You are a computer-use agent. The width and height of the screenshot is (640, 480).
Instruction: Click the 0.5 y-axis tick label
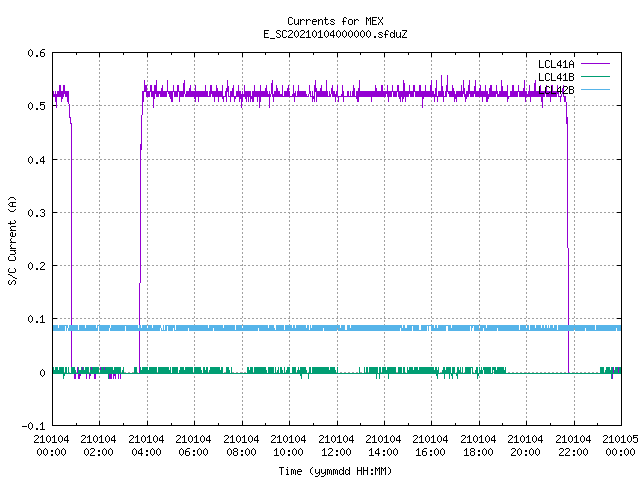click(36, 106)
